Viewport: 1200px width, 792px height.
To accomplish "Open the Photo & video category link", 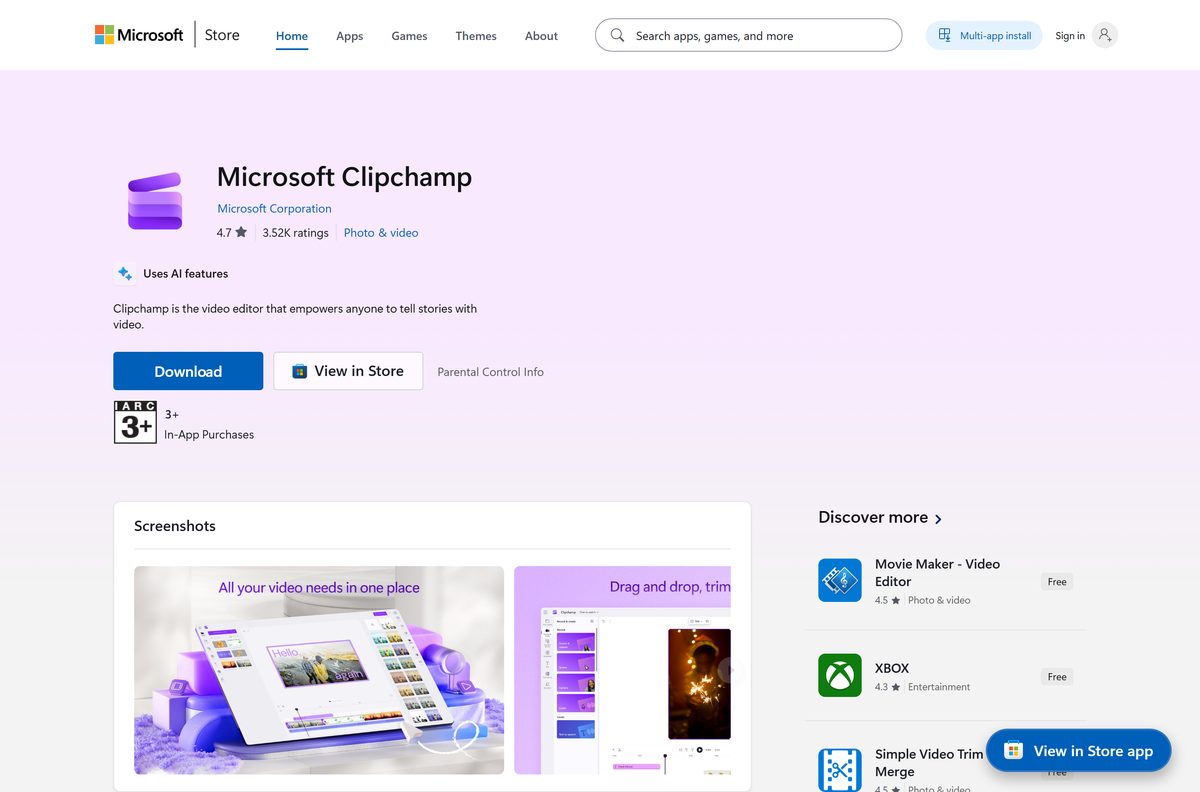I will [381, 233].
